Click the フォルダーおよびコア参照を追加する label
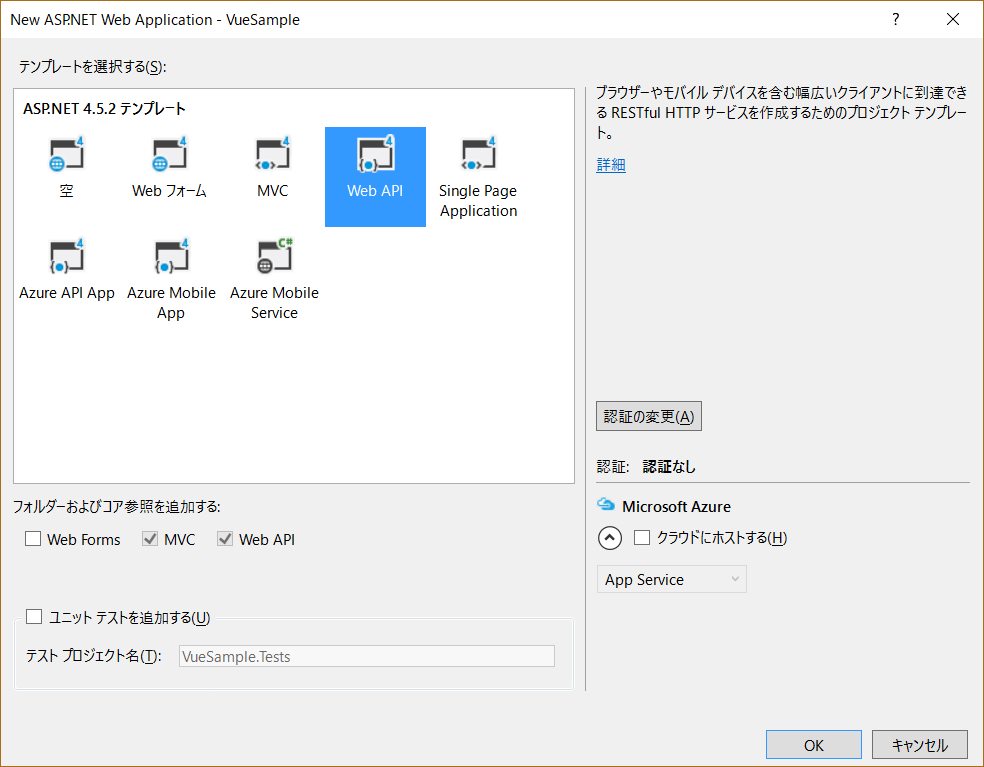The height and width of the screenshot is (767, 984). click(117, 507)
